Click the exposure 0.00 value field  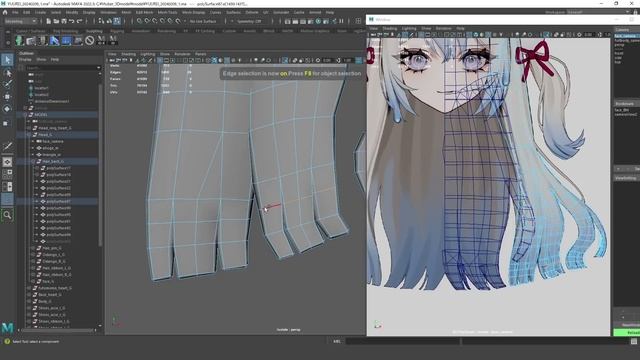coord(327,60)
